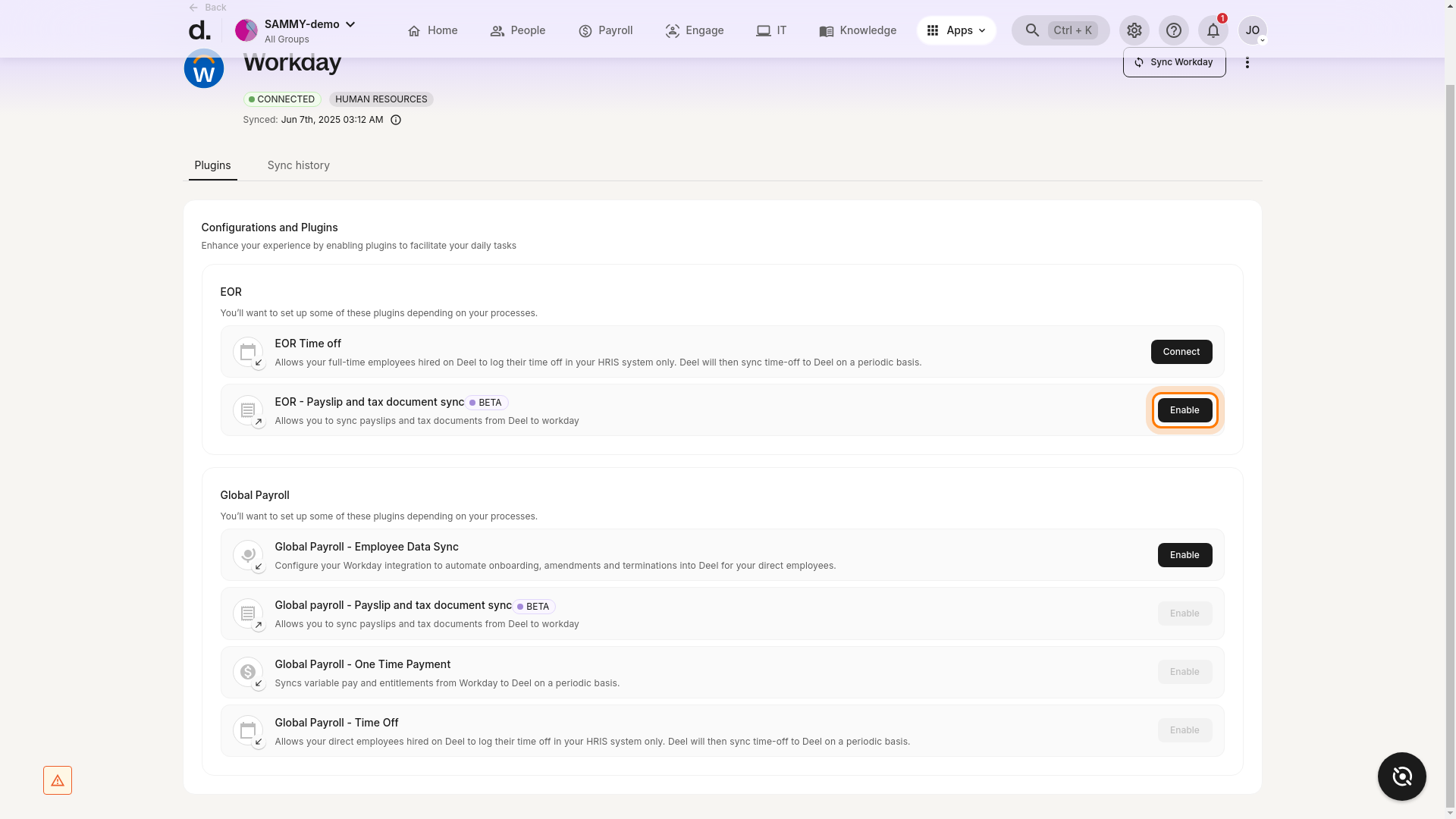Click the EOR Time off title

point(308,344)
